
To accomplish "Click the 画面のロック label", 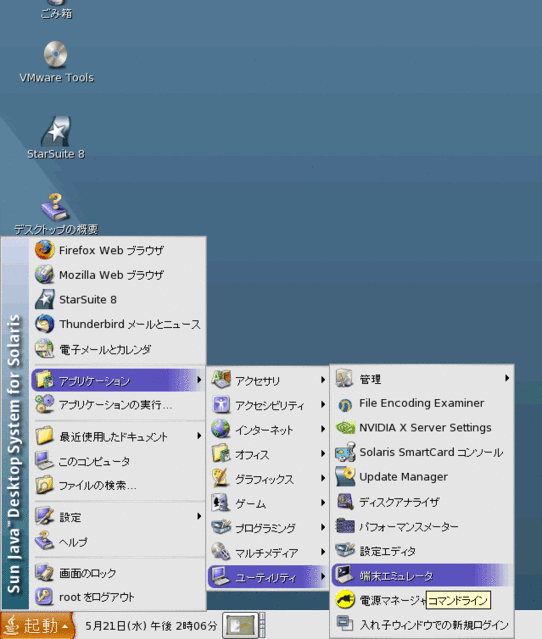I will tap(88, 573).
